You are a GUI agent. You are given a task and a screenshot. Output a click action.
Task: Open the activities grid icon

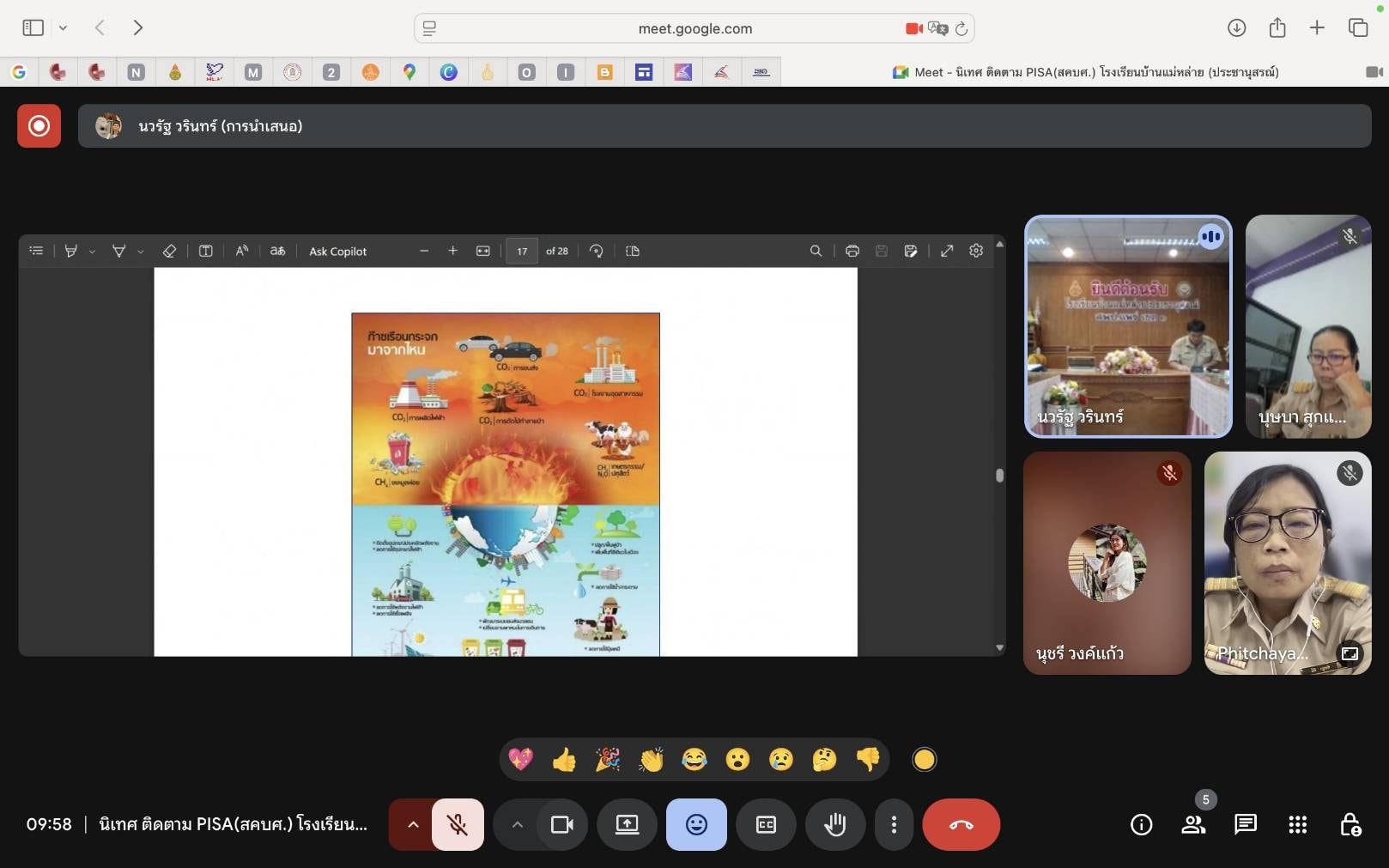[x=1297, y=824]
